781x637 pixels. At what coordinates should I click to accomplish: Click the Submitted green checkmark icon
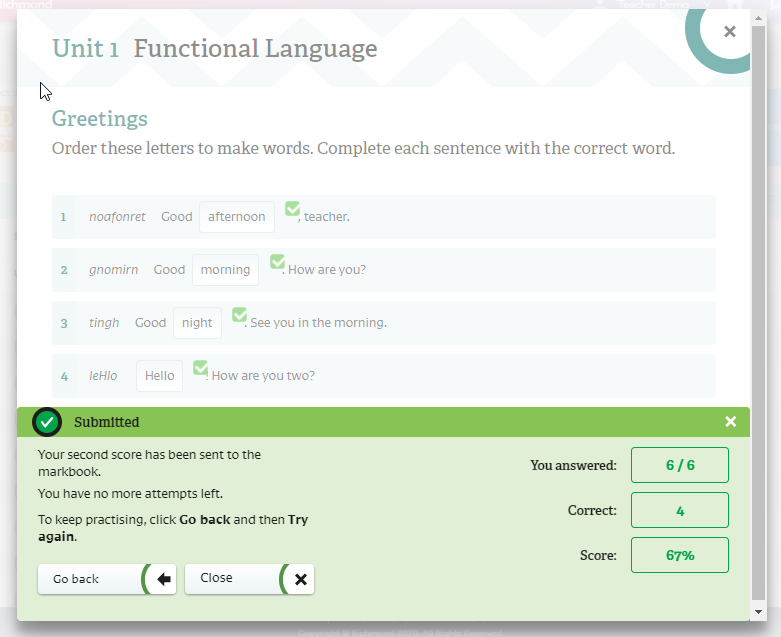47,422
